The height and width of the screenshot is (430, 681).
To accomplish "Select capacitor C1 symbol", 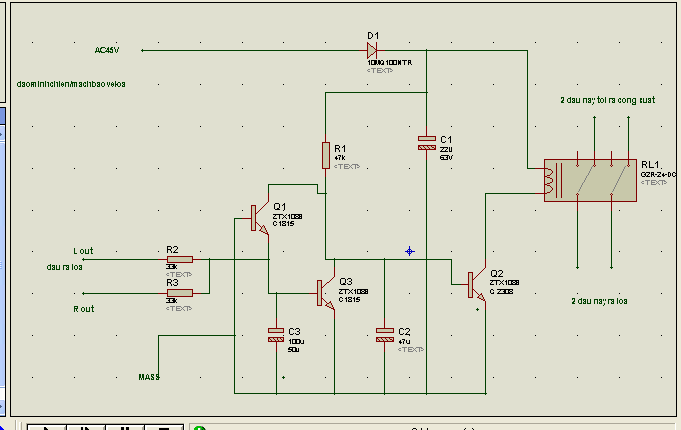I will (x=426, y=143).
